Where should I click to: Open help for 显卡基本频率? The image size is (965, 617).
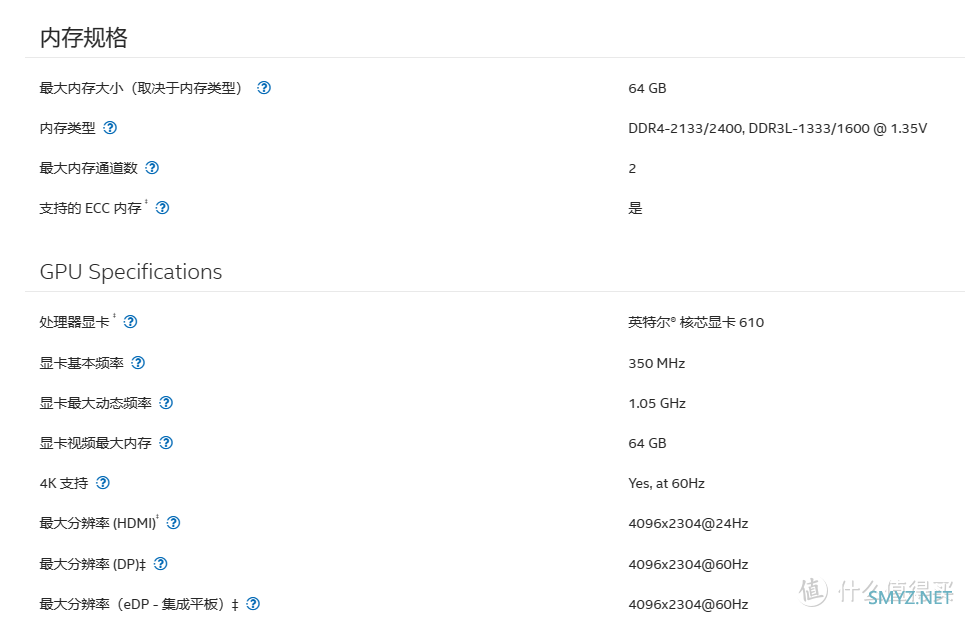138,363
